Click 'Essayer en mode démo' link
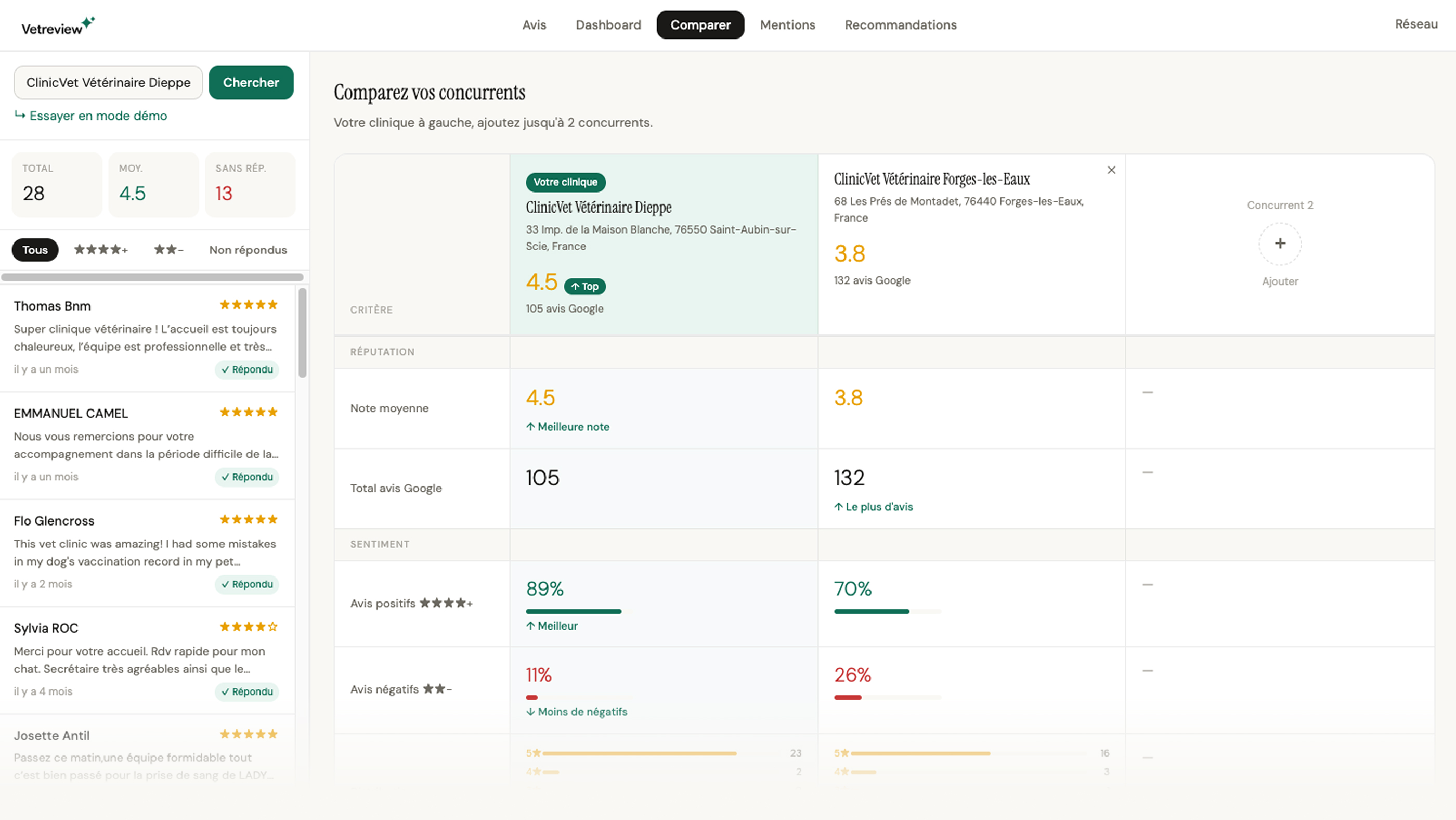The height and width of the screenshot is (820, 1456). [x=91, y=116]
